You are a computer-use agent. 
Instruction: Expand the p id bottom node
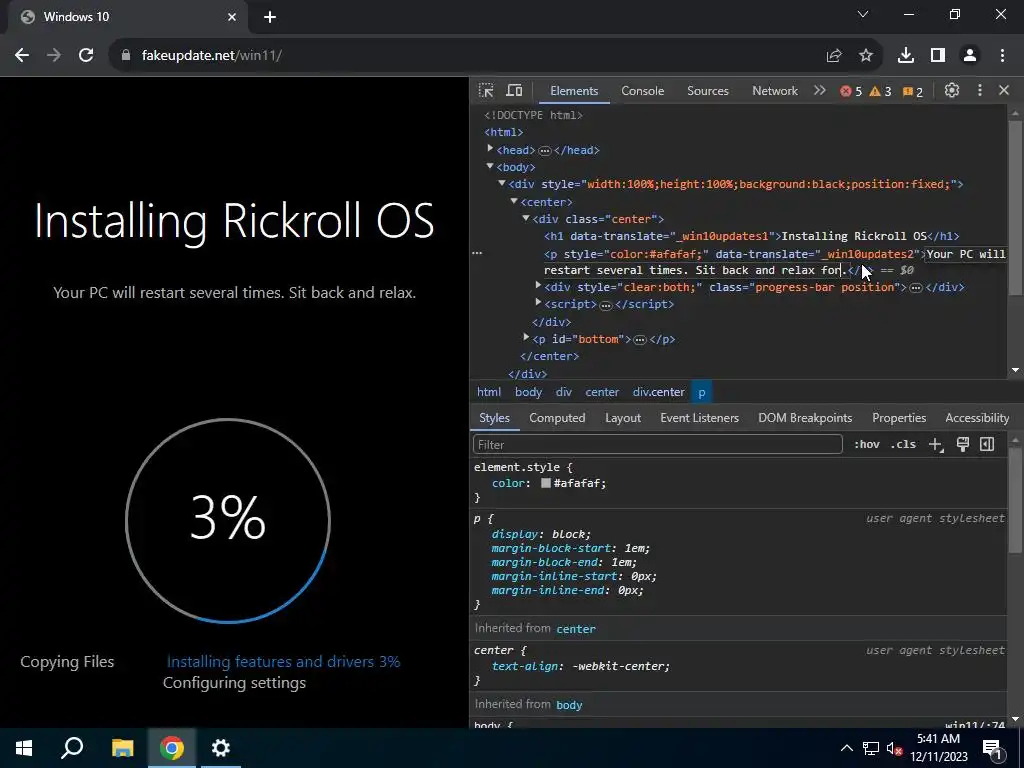click(x=526, y=338)
